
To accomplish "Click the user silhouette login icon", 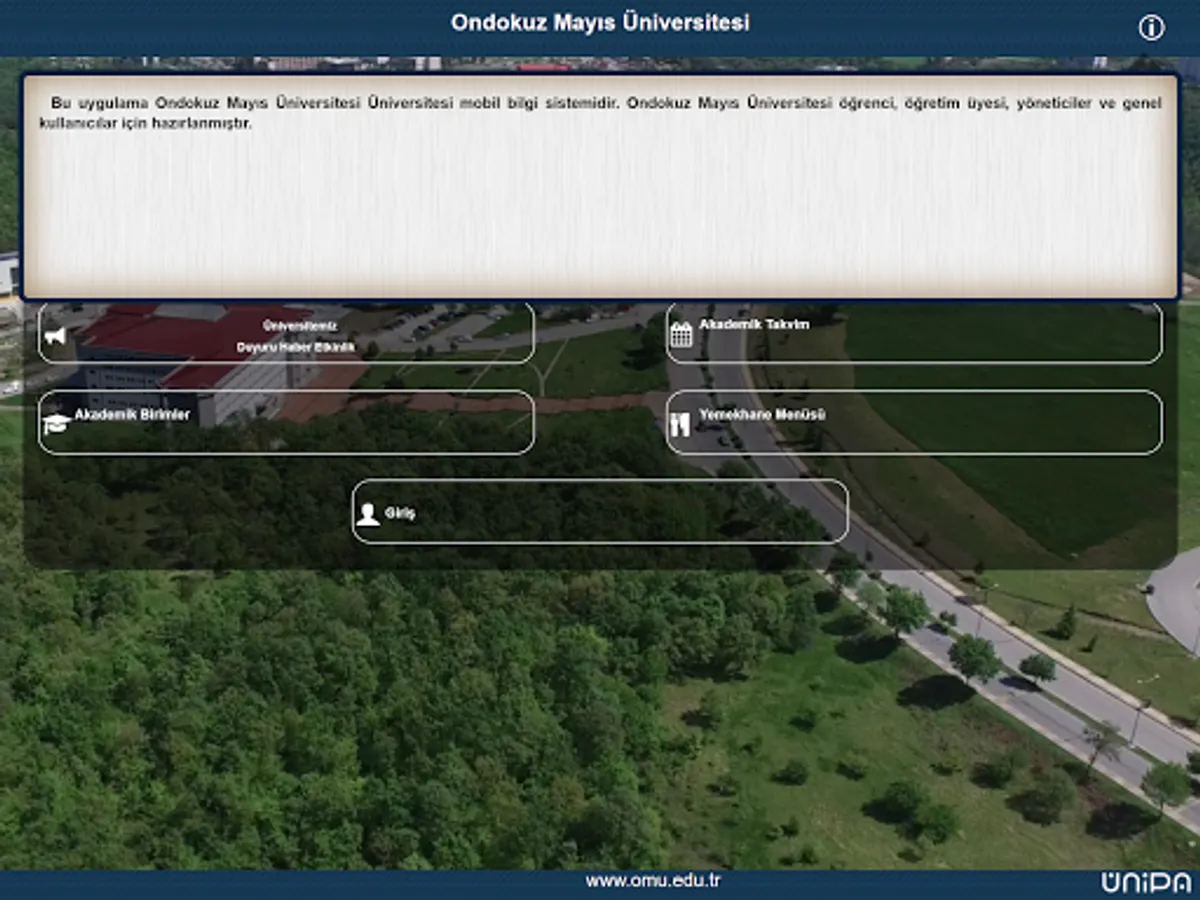I will coord(368,514).
